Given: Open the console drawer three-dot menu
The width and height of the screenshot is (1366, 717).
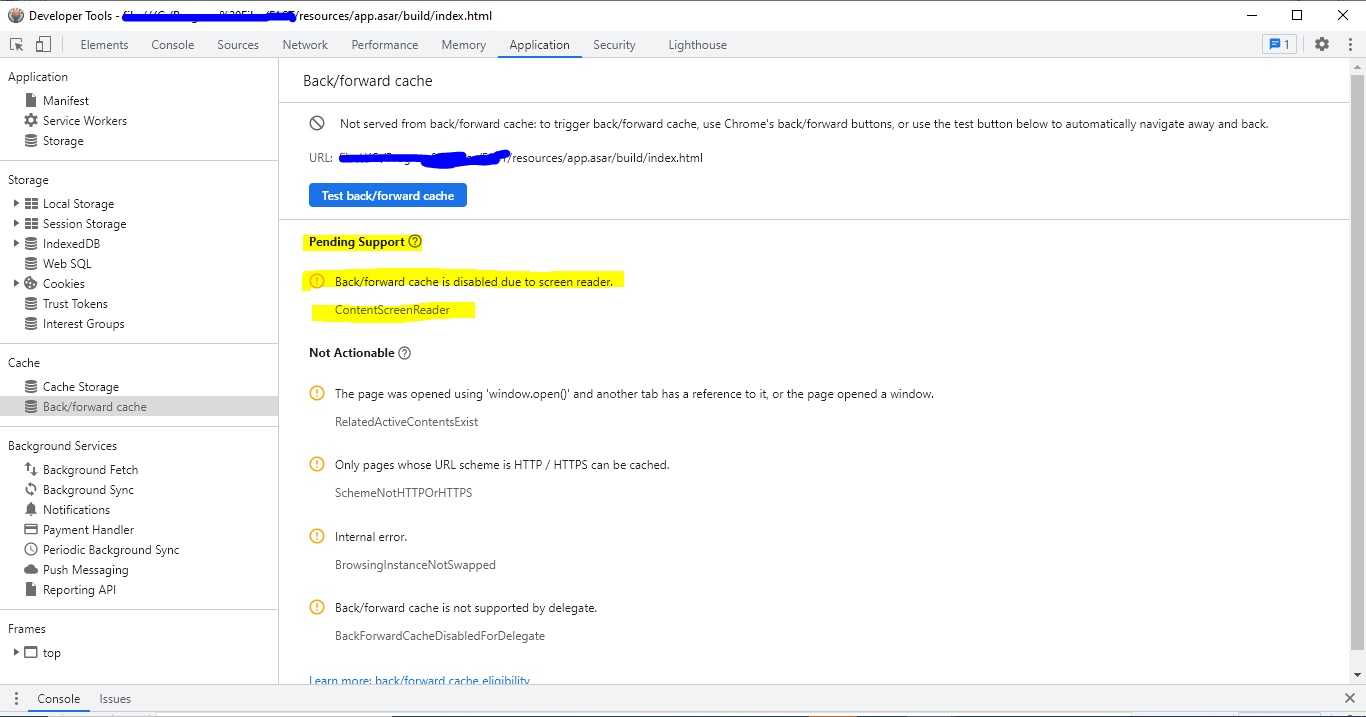Looking at the screenshot, I should pyautogui.click(x=15, y=698).
